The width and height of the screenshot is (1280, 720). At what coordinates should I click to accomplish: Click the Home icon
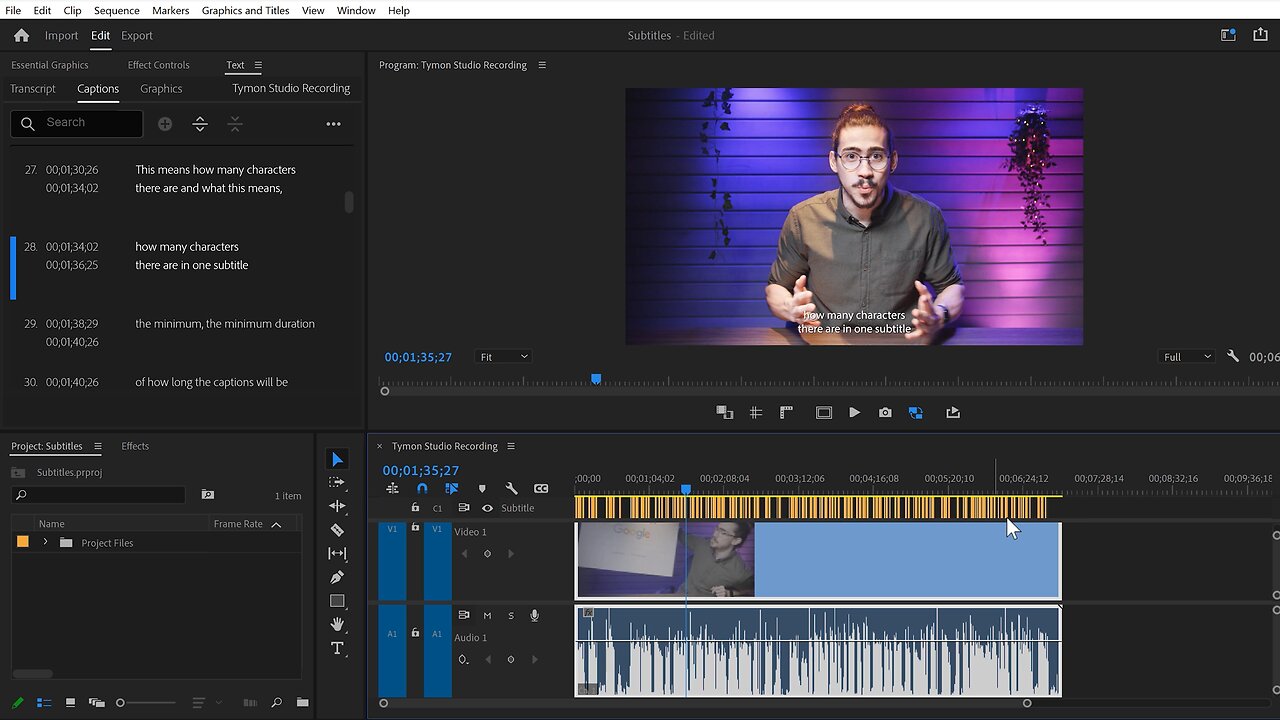pyautogui.click(x=21, y=35)
